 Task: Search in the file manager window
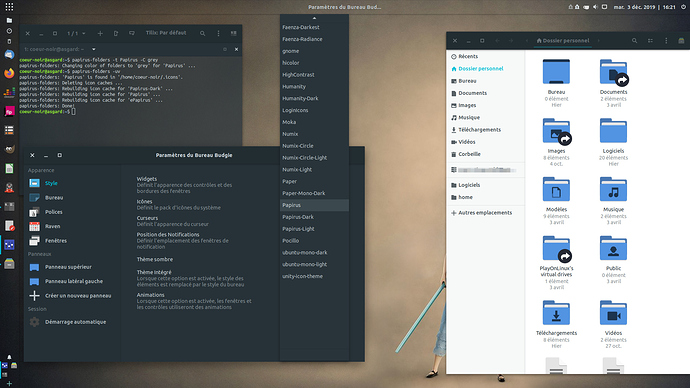point(635,40)
